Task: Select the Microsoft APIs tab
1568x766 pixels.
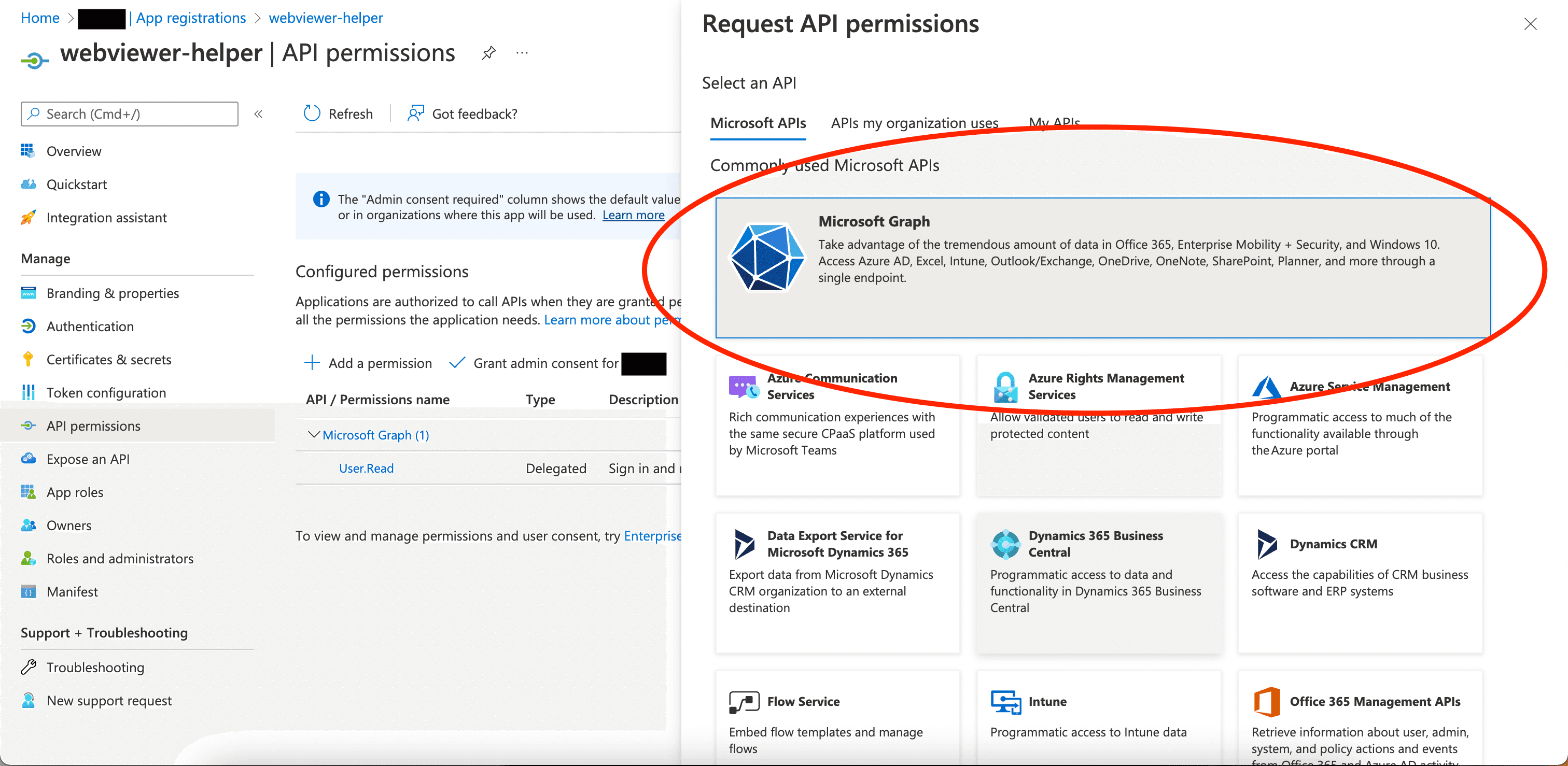Action: pos(758,123)
